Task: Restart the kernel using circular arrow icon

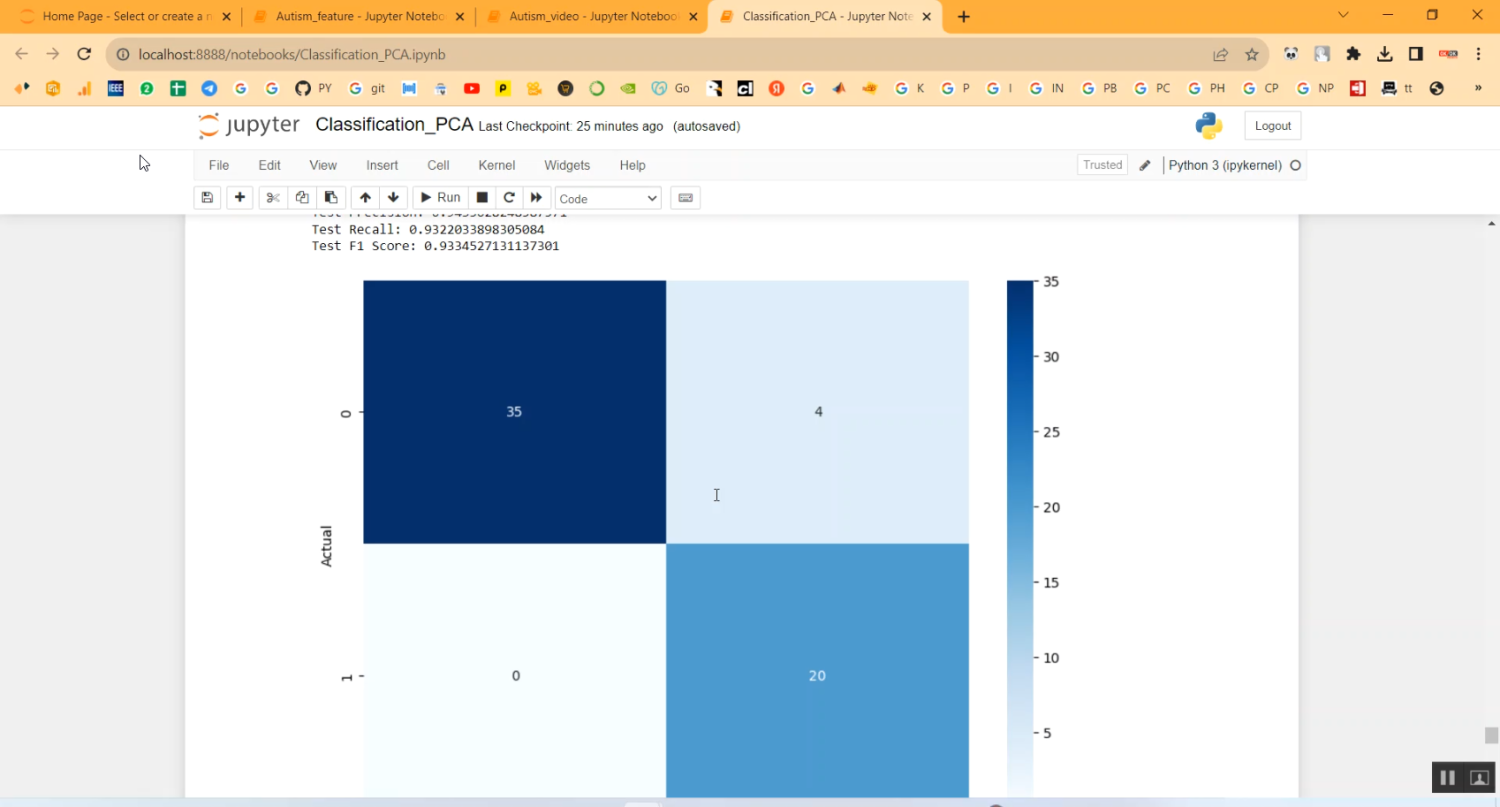Action: point(509,198)
